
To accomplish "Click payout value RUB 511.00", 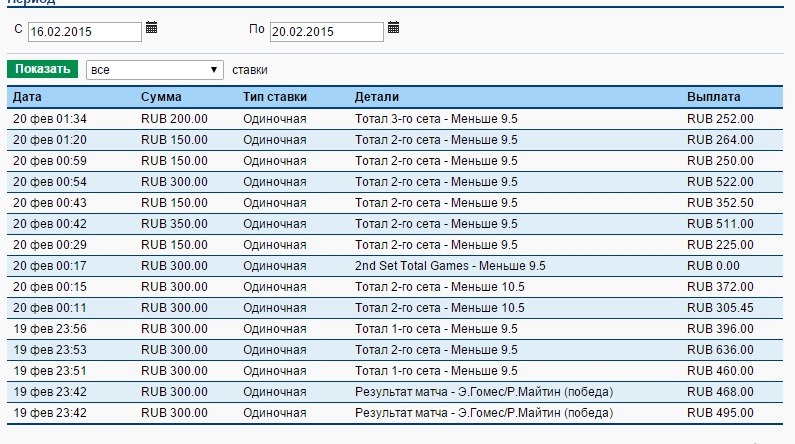I will point(720,224).
